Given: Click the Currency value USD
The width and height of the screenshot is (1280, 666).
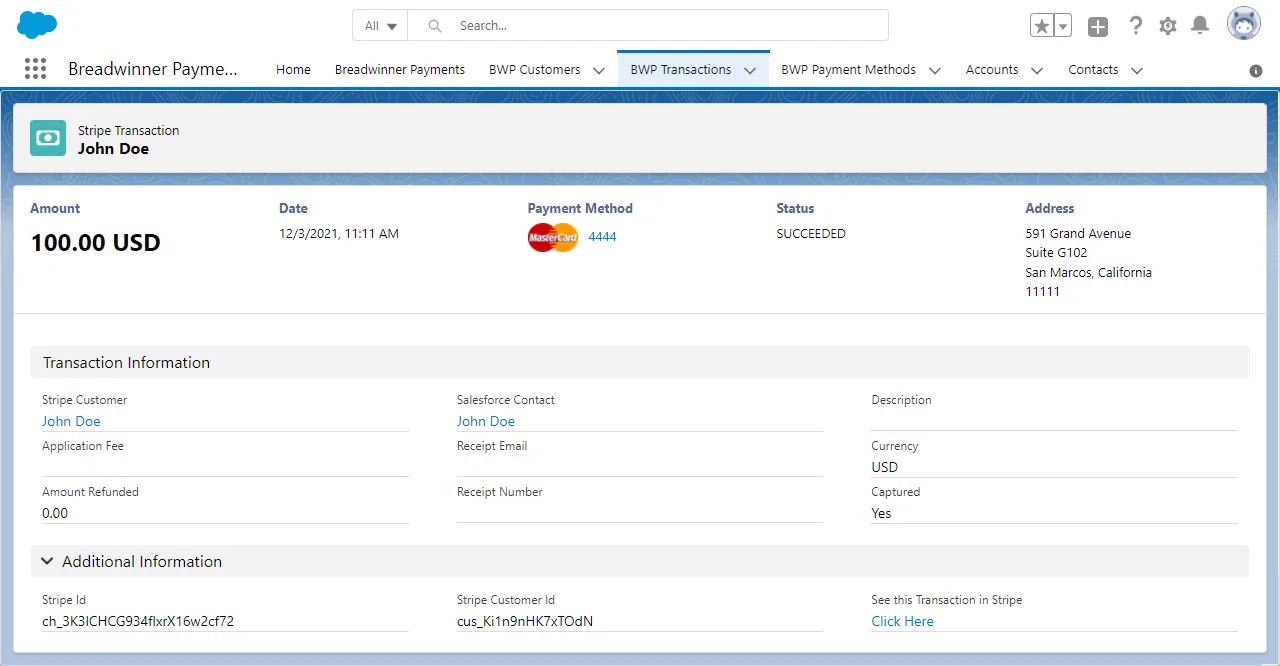Looking at the screenshot, I should [885, 467].
